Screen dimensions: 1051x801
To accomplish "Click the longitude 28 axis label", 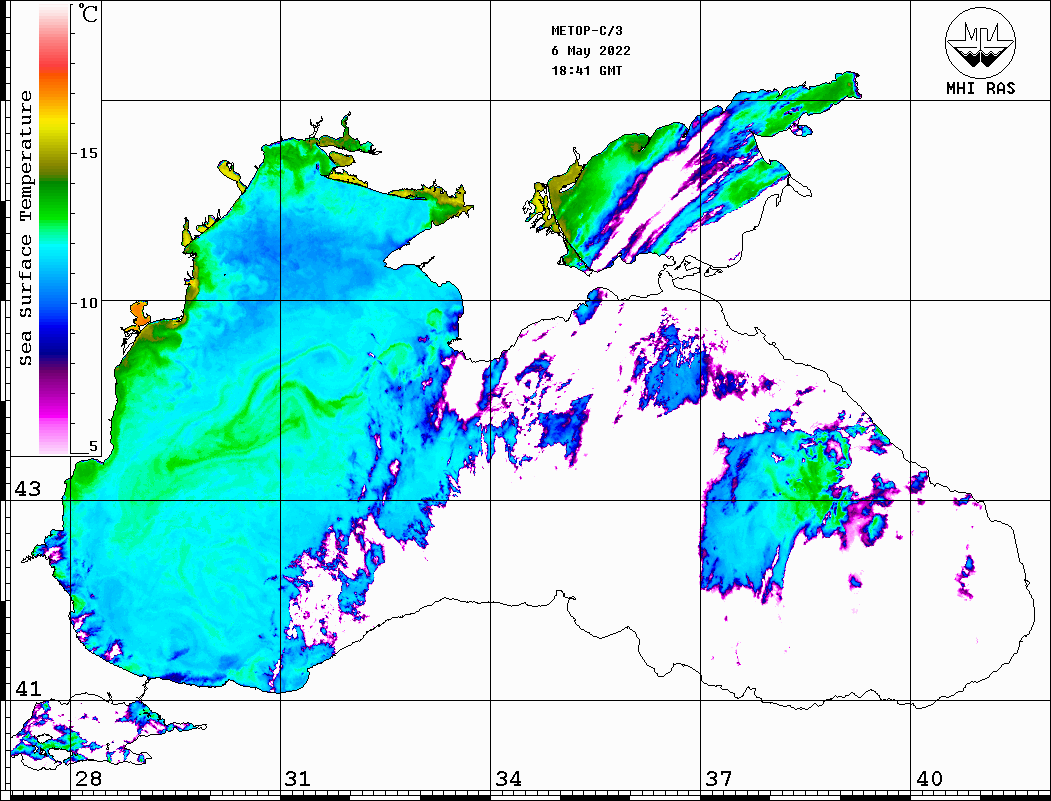I will point(88,779).
